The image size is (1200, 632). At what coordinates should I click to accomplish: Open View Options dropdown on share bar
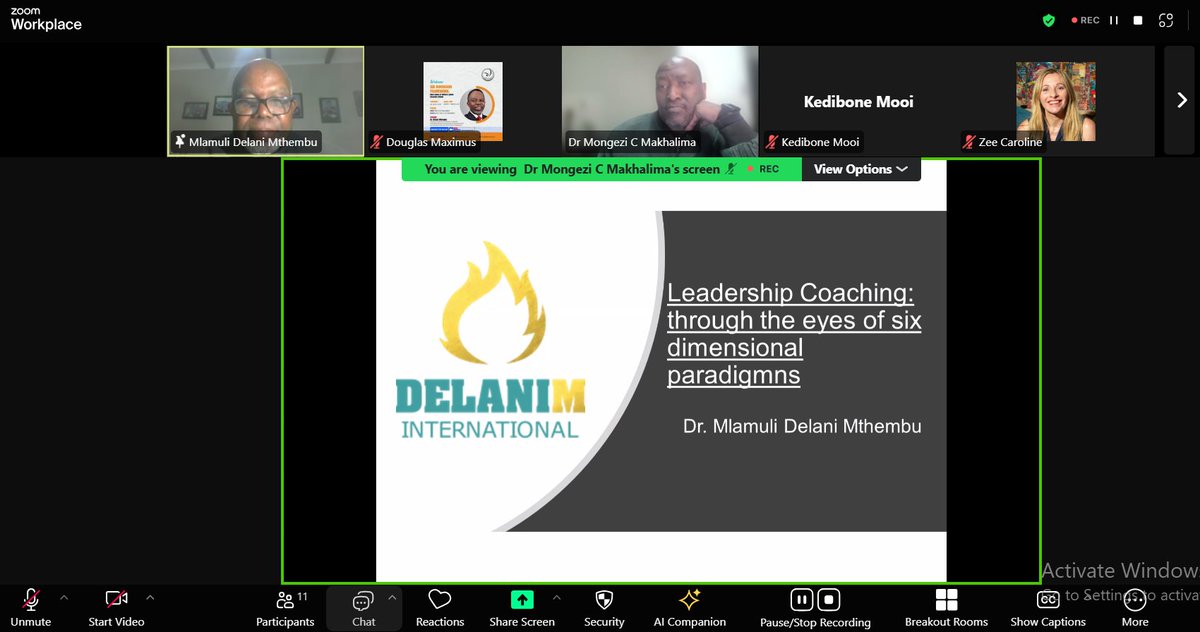pos(861,169)
